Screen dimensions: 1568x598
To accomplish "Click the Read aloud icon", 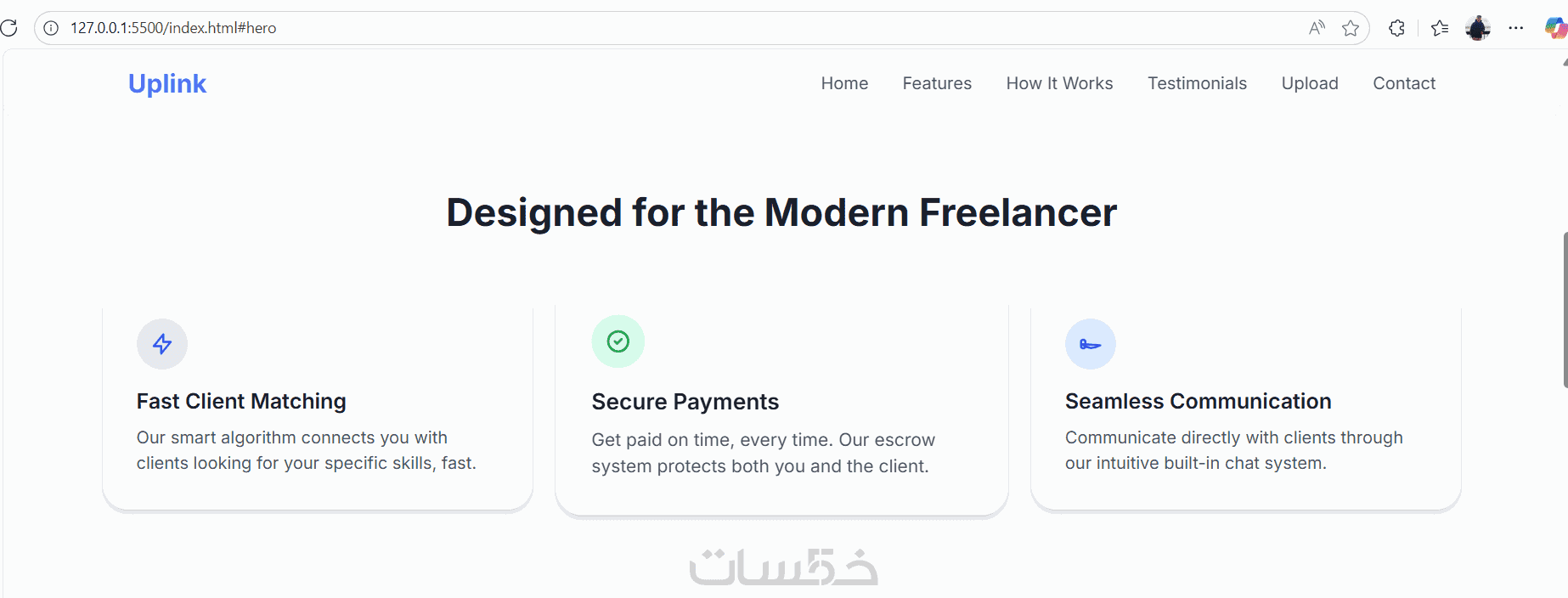I will pos(1317,28).
